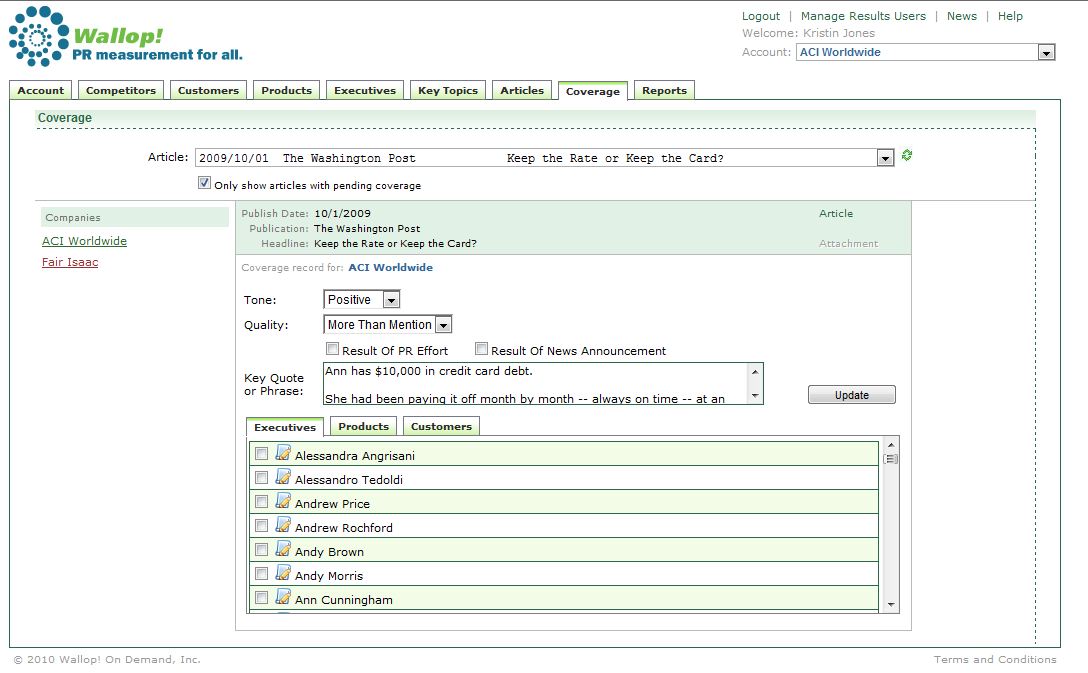Click the edit icon beside Andy Morris
This screenshot has height=673, width=1088.
pyautogui.click(x=283, y=573)
